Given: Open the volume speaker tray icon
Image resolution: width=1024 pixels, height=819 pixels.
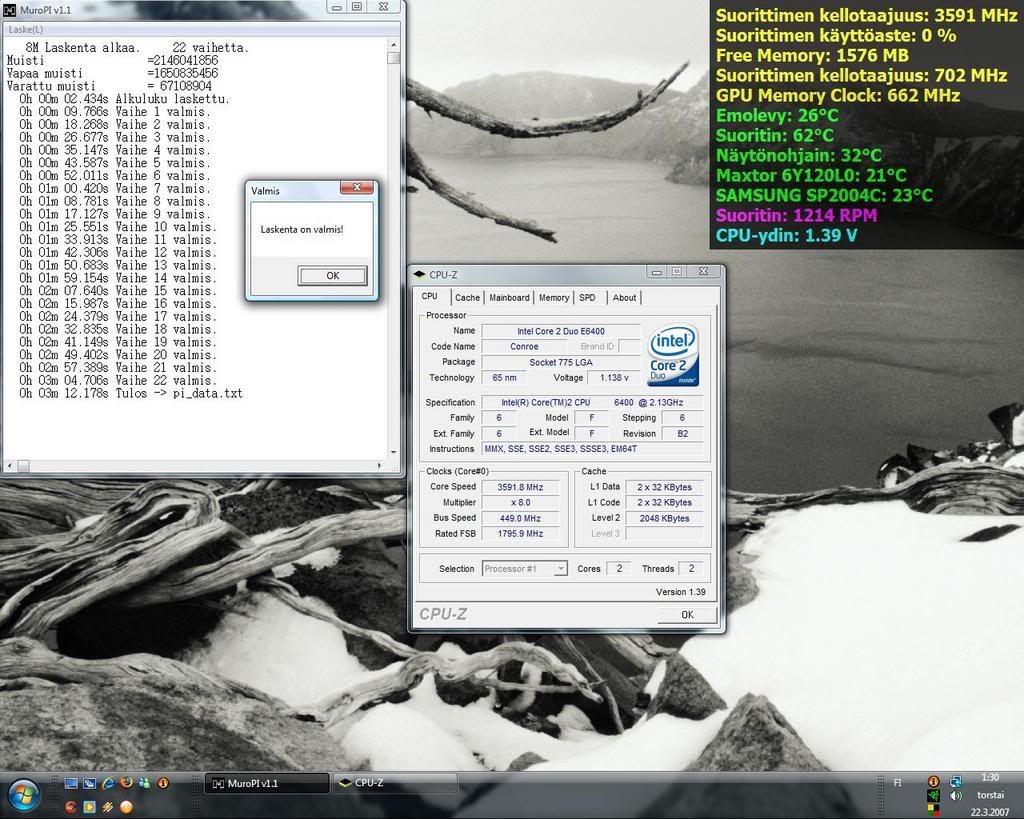Looking at the screenshot, I should (956, 796).
